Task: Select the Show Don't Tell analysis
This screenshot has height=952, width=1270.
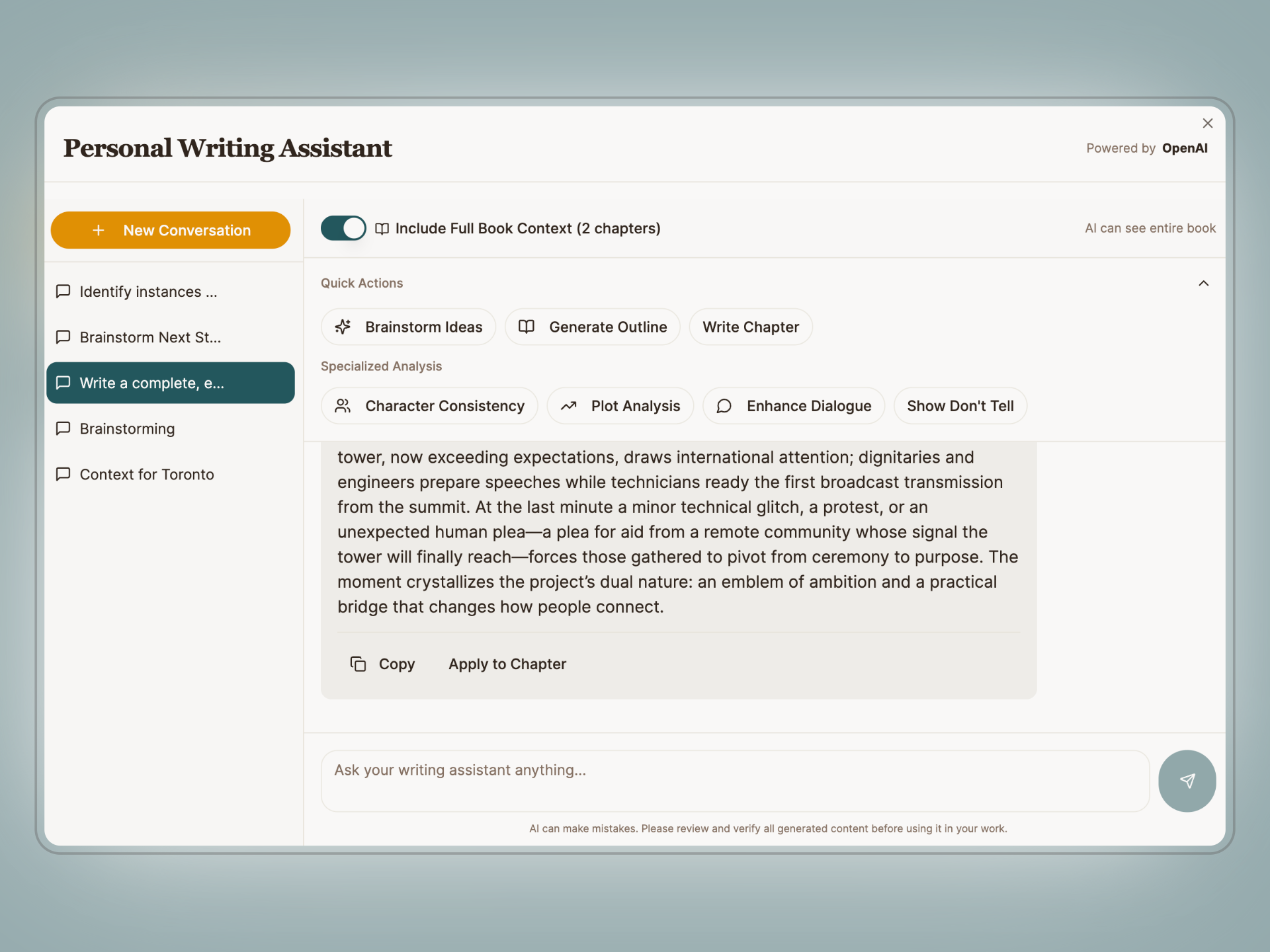Action: click(x=960, y=406)
